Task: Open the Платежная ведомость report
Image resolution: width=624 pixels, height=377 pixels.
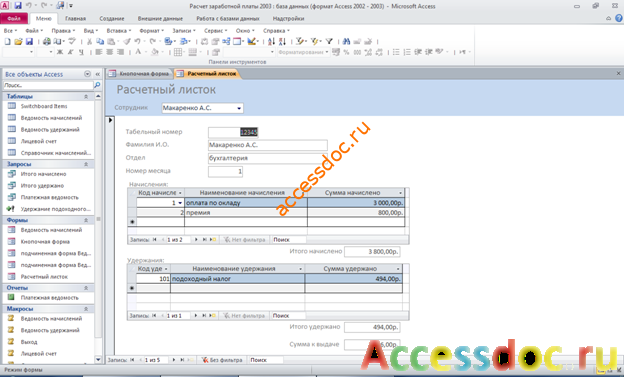Action: (50, 298)
